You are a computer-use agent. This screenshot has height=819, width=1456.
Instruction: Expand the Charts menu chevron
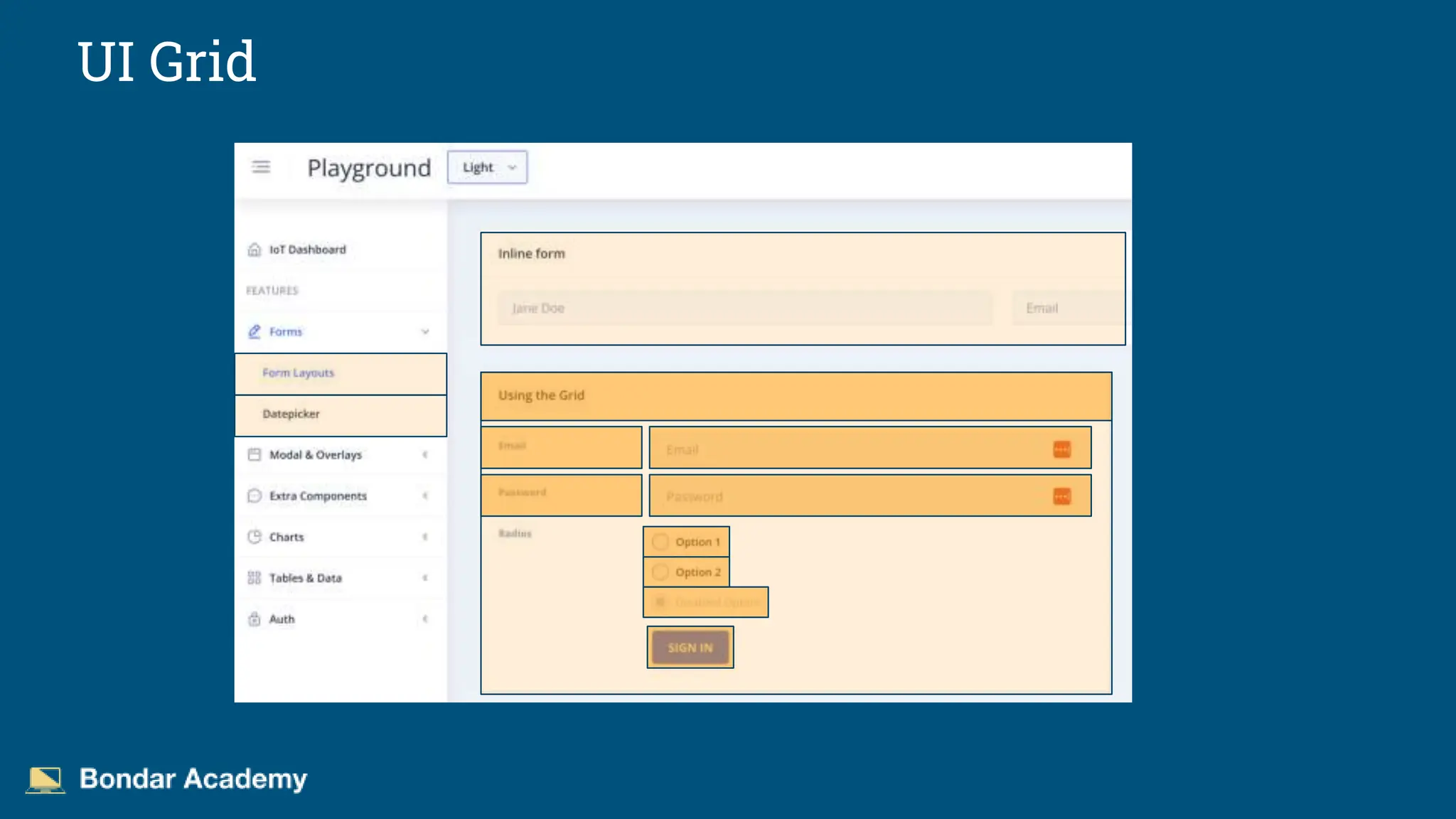click(425, 537)
